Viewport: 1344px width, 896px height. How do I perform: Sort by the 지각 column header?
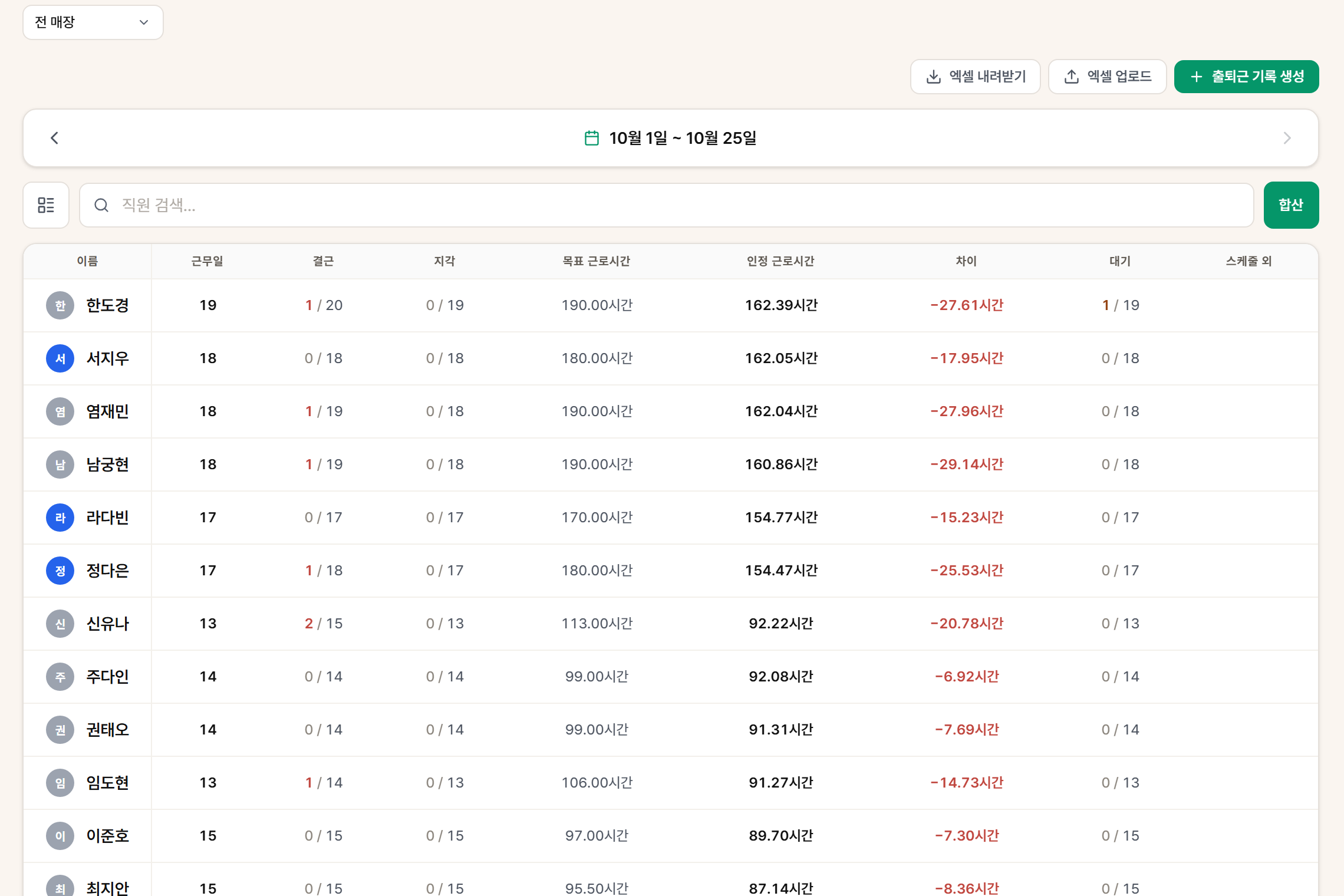point(445,261)
